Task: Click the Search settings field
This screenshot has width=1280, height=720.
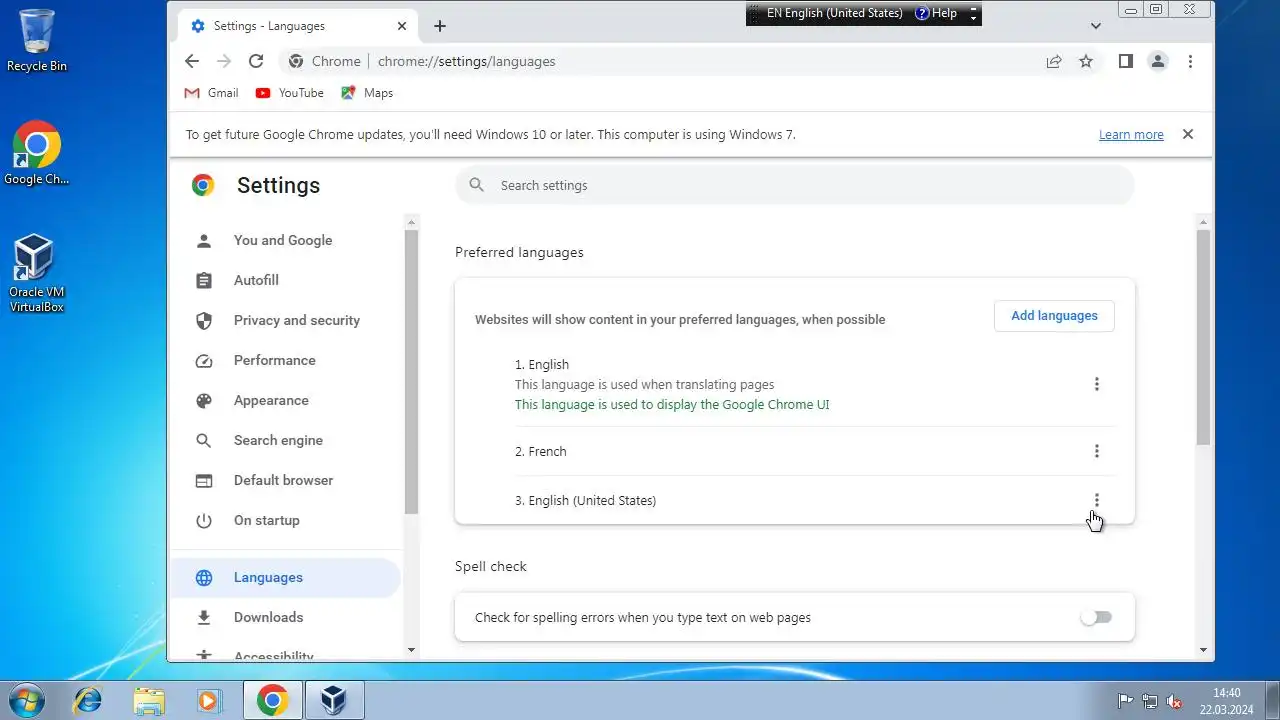Action: point(795,185)
